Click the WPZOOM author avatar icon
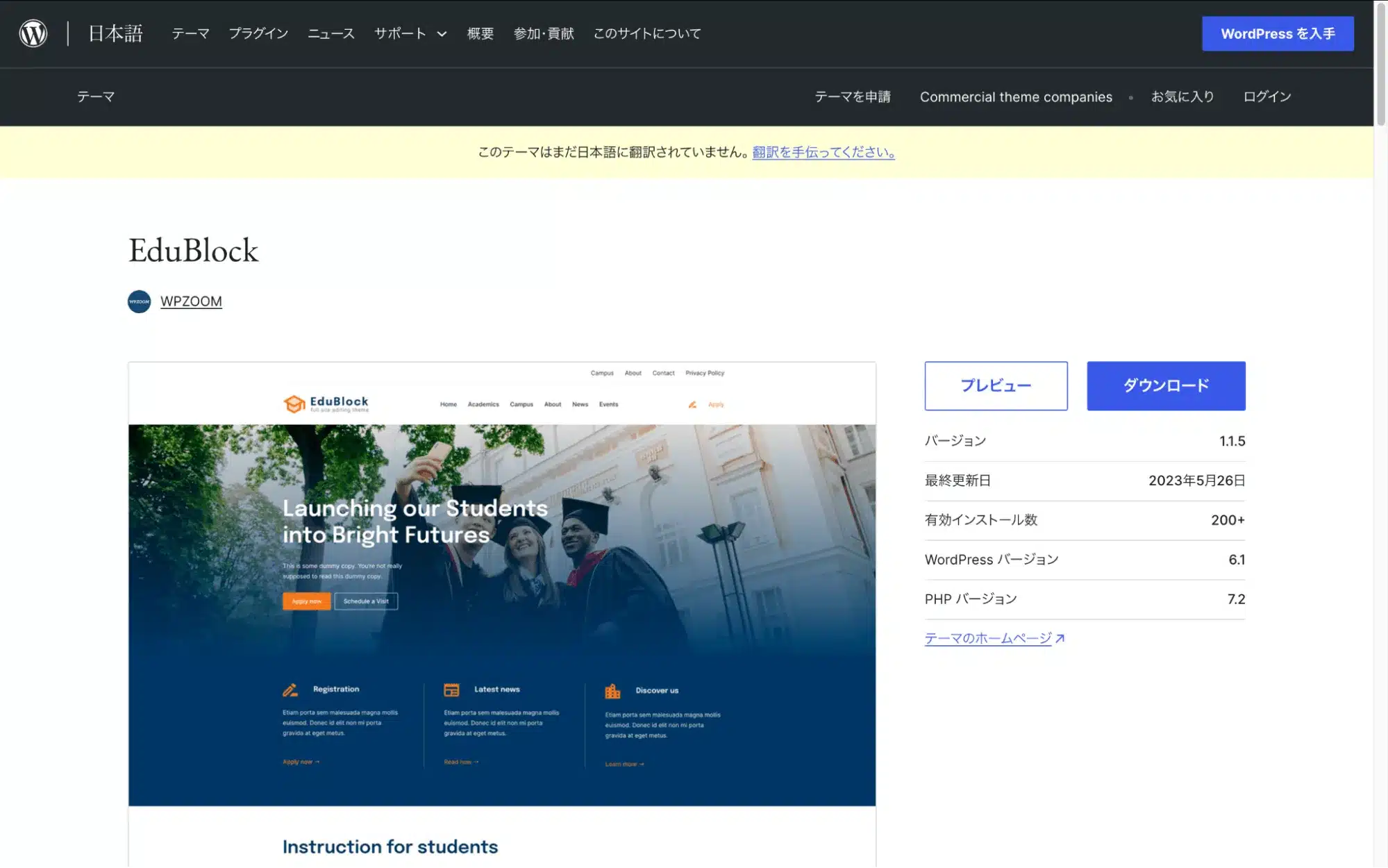 click(x=140, y=301)
